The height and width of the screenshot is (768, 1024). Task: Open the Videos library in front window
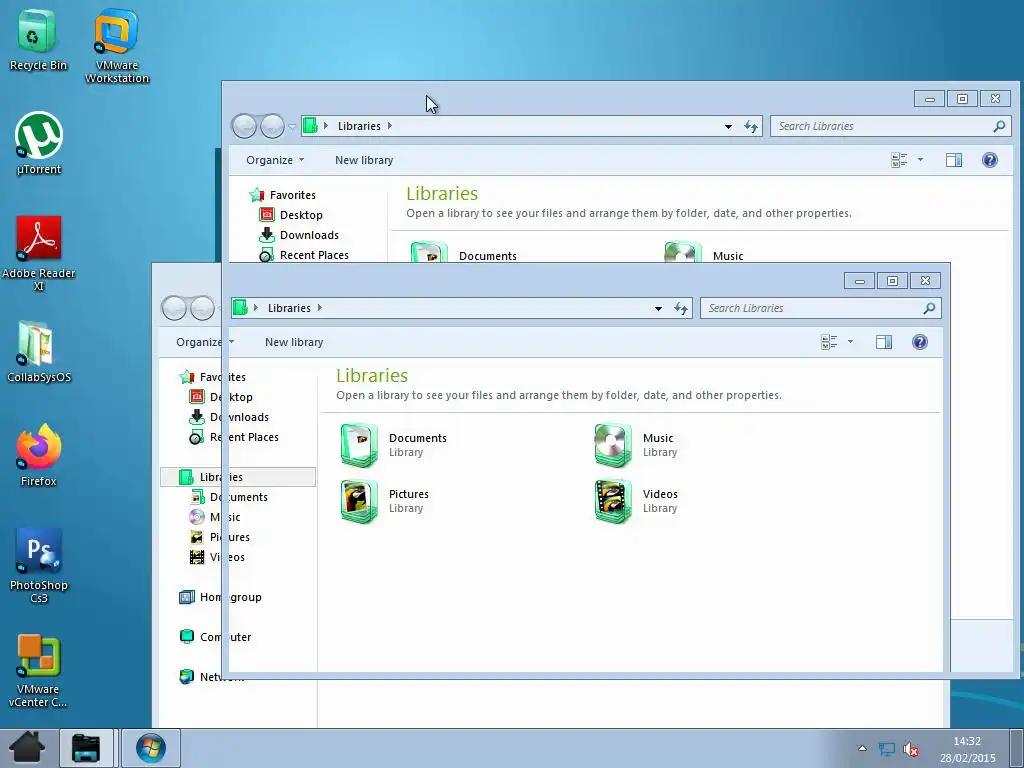pos(636,501)
